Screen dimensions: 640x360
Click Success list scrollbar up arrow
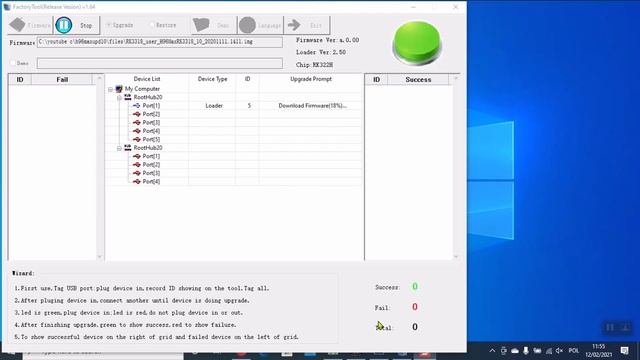coord(456,78)
